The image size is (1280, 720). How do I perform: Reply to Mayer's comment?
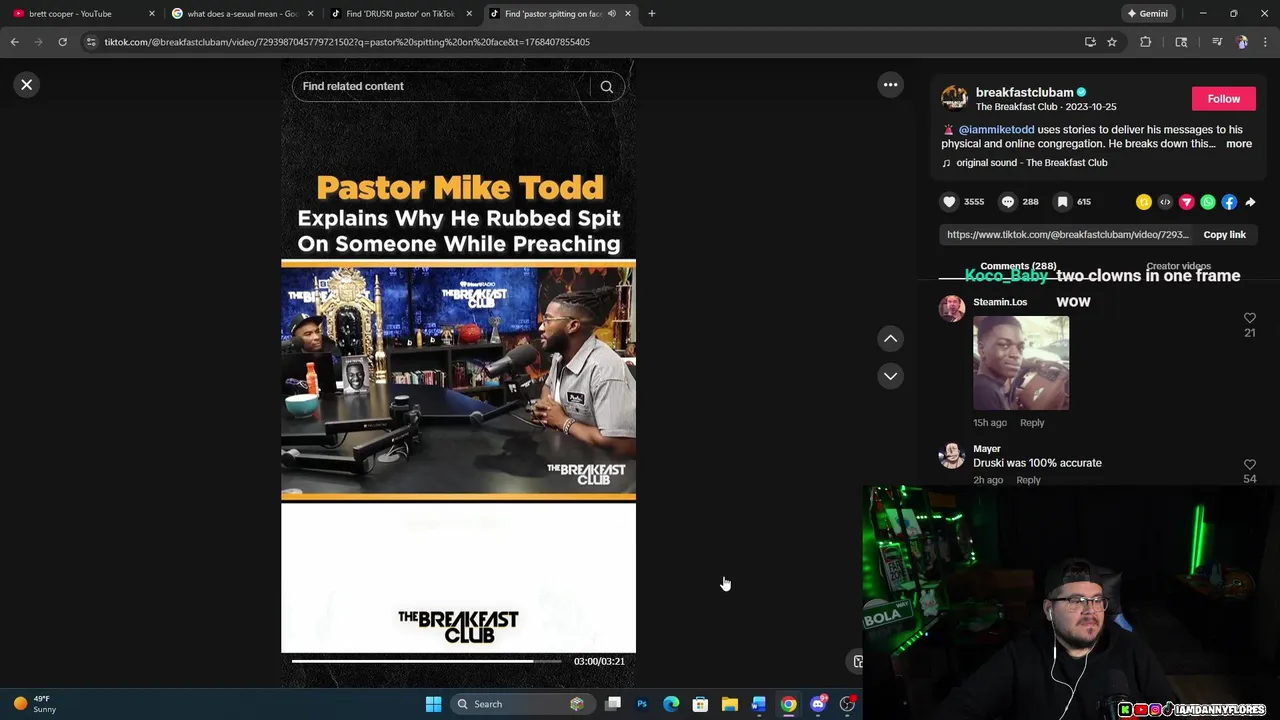click(1028, 480)
